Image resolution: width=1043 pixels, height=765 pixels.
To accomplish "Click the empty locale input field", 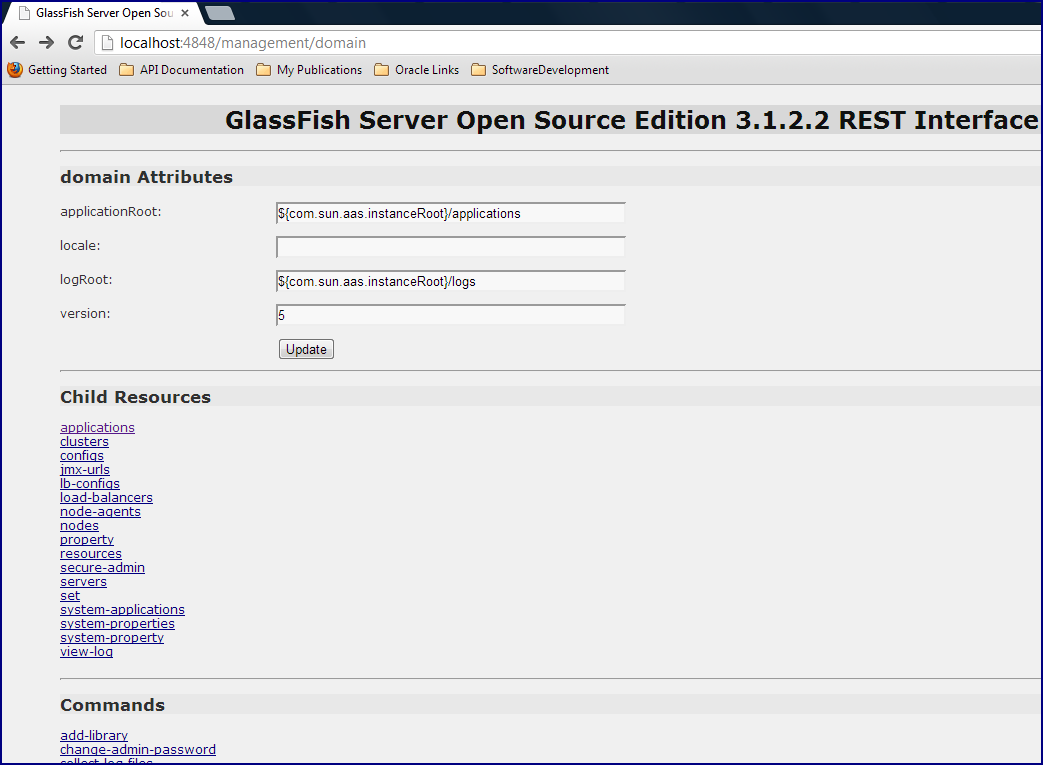I will pos(450,247).
